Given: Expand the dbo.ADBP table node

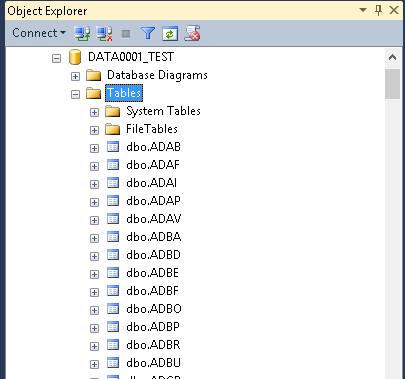Looking at the screenshot, I should (94, 329).
